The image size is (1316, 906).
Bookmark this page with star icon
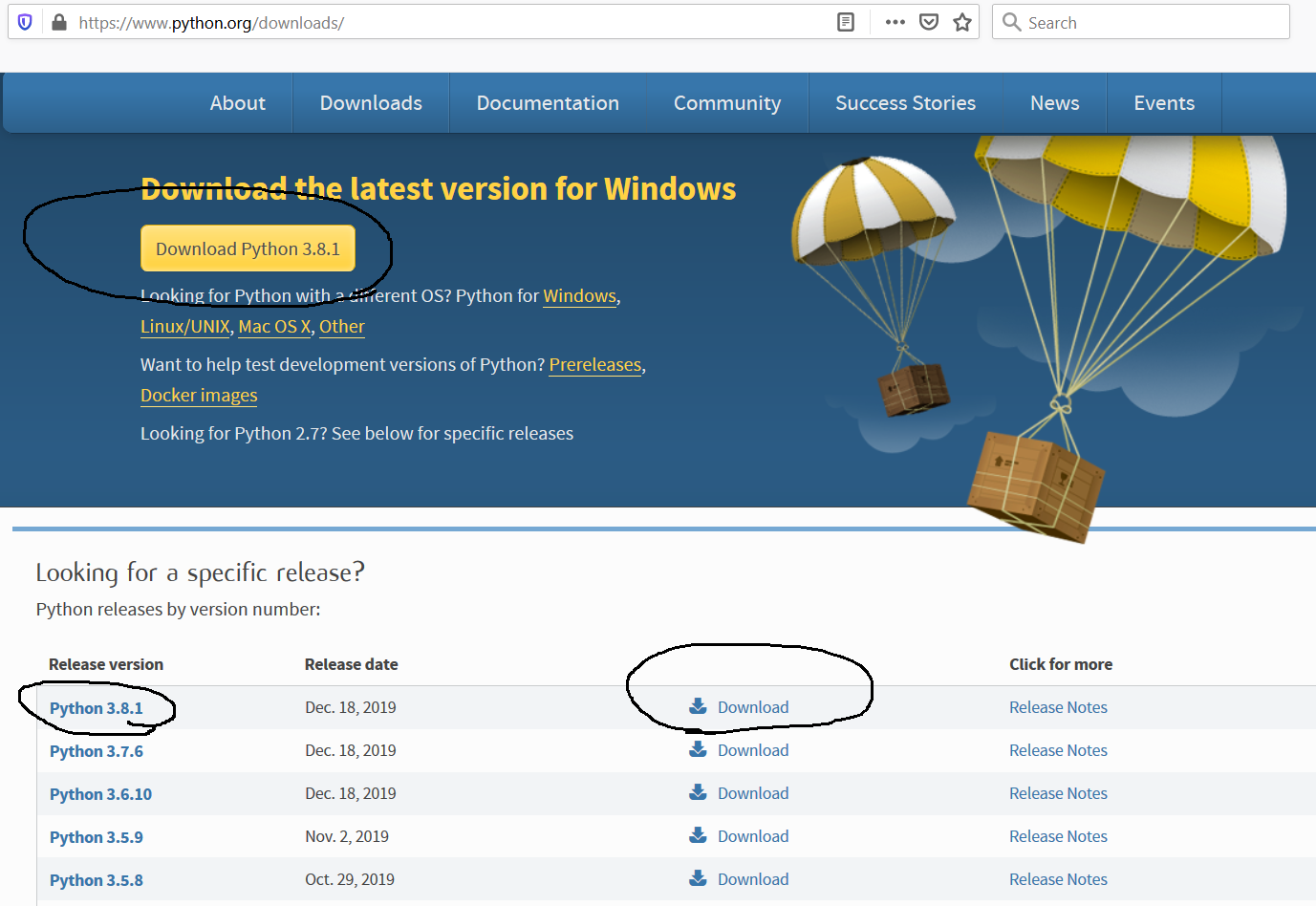click(x=962, y=22)
